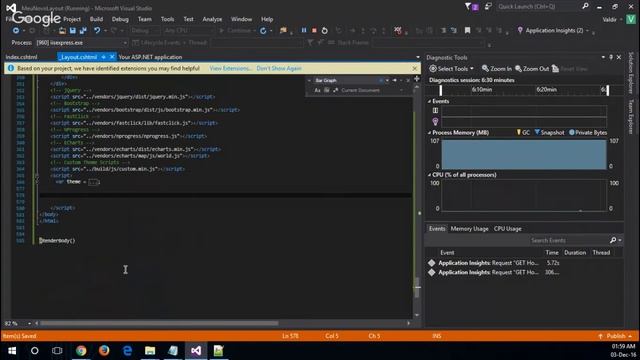Restart the debug session icon
This screenshot has height=360, width=640.
[x=324, y=31]
